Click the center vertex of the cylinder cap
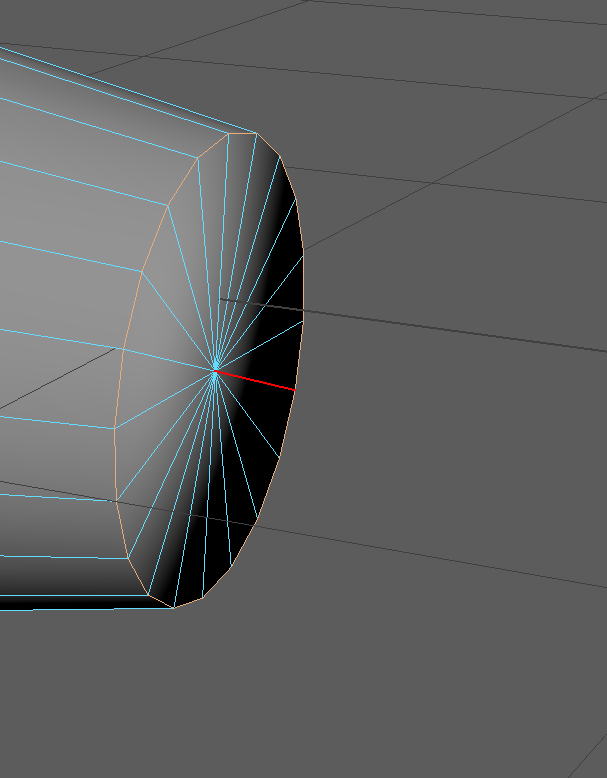607x778 pixels. click(x=215, y=371)
